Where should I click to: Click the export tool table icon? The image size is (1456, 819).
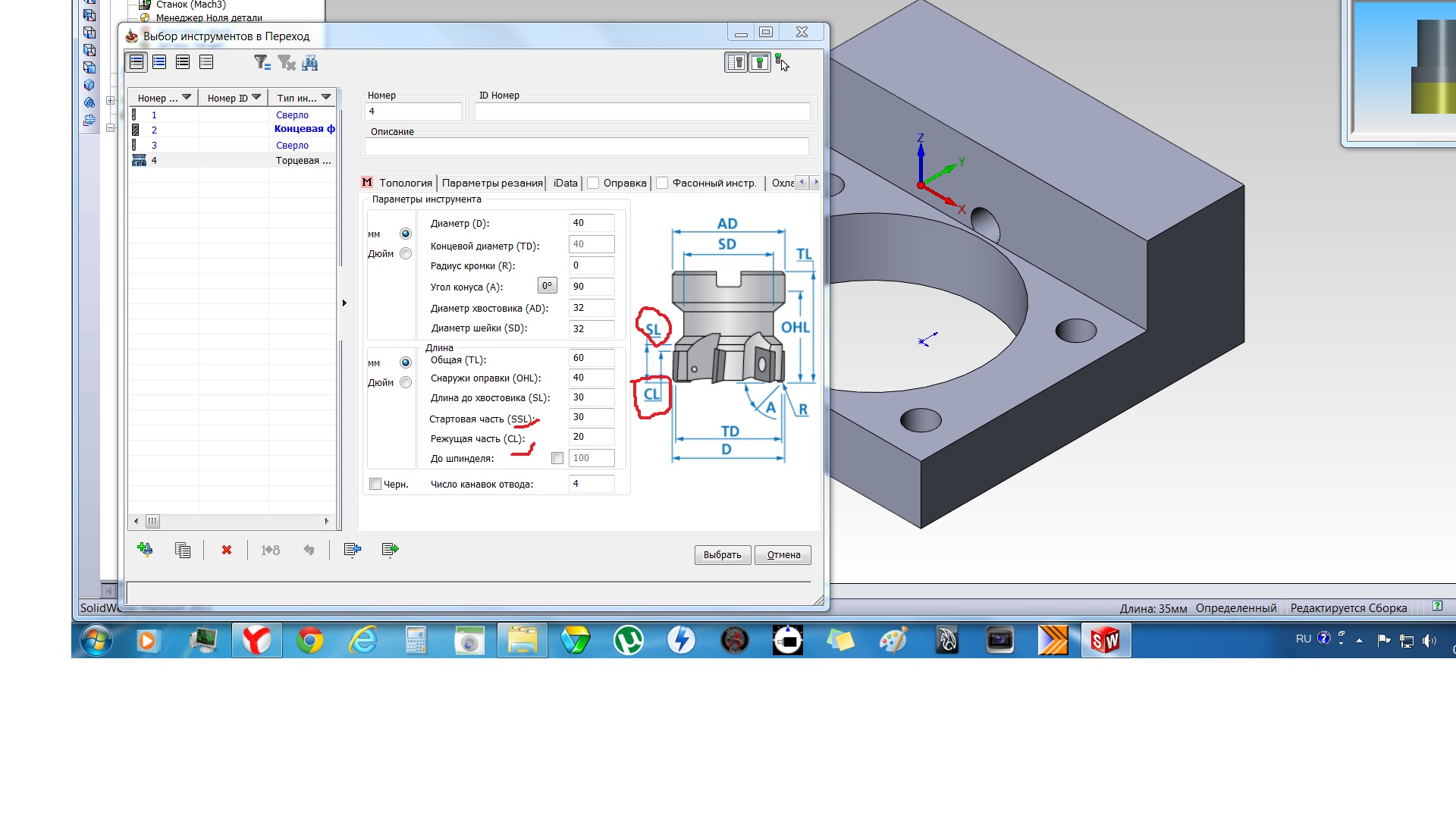390,550
